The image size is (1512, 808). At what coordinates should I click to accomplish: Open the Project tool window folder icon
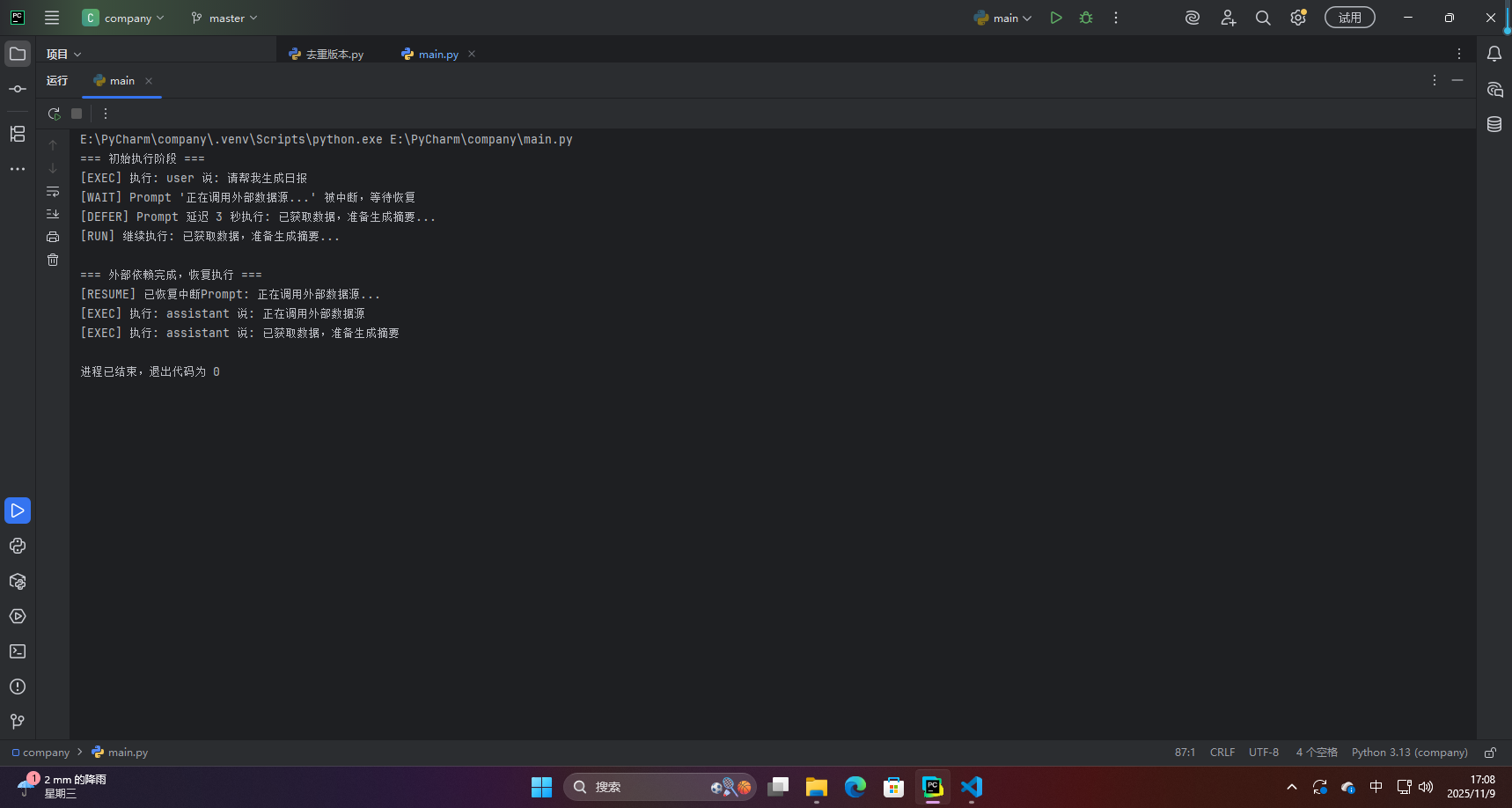tap(18, 54)
